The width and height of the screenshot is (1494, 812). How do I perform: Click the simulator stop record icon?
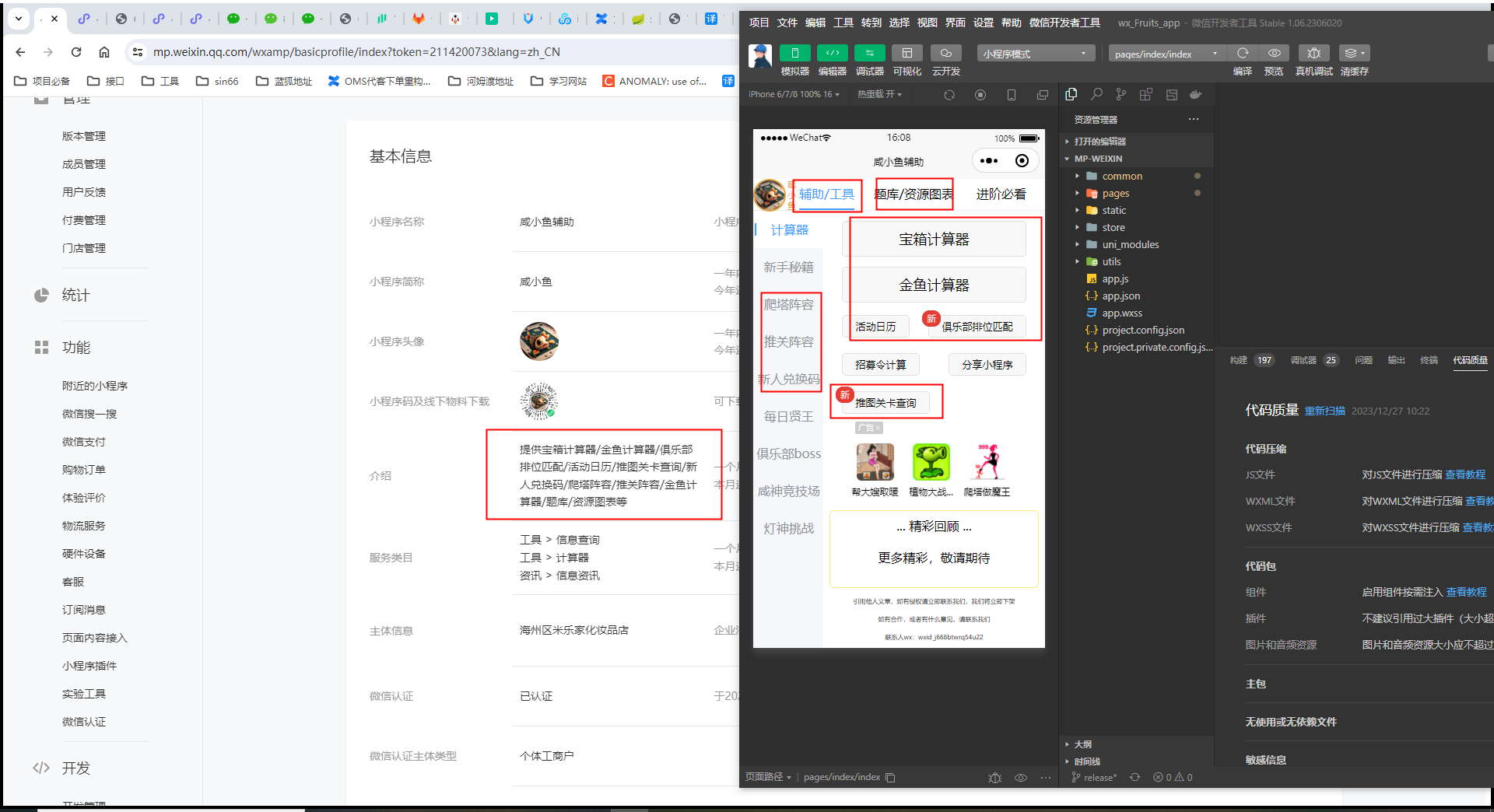pos(980,95)
